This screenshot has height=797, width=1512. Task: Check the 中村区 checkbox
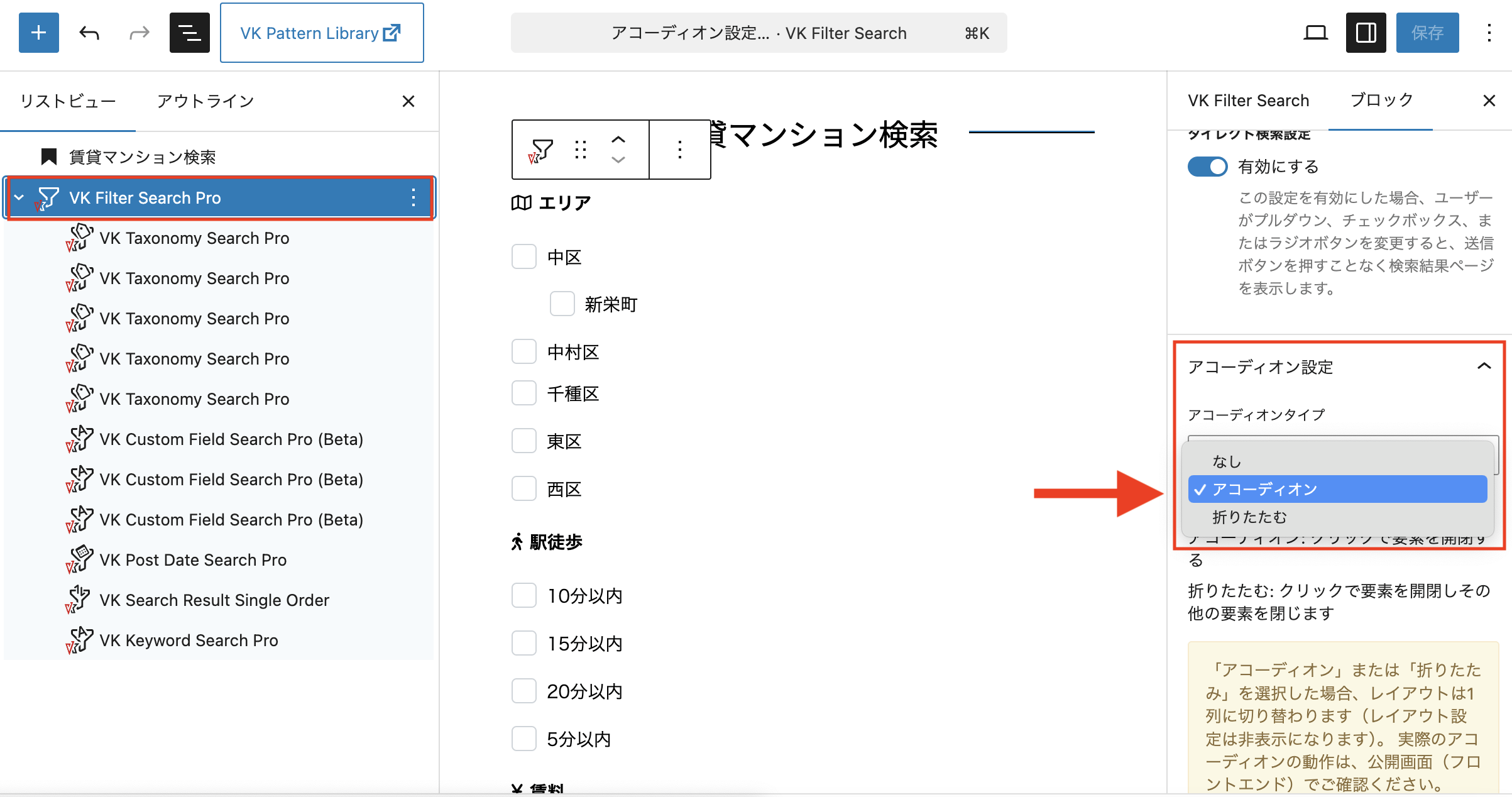[524, 352]
